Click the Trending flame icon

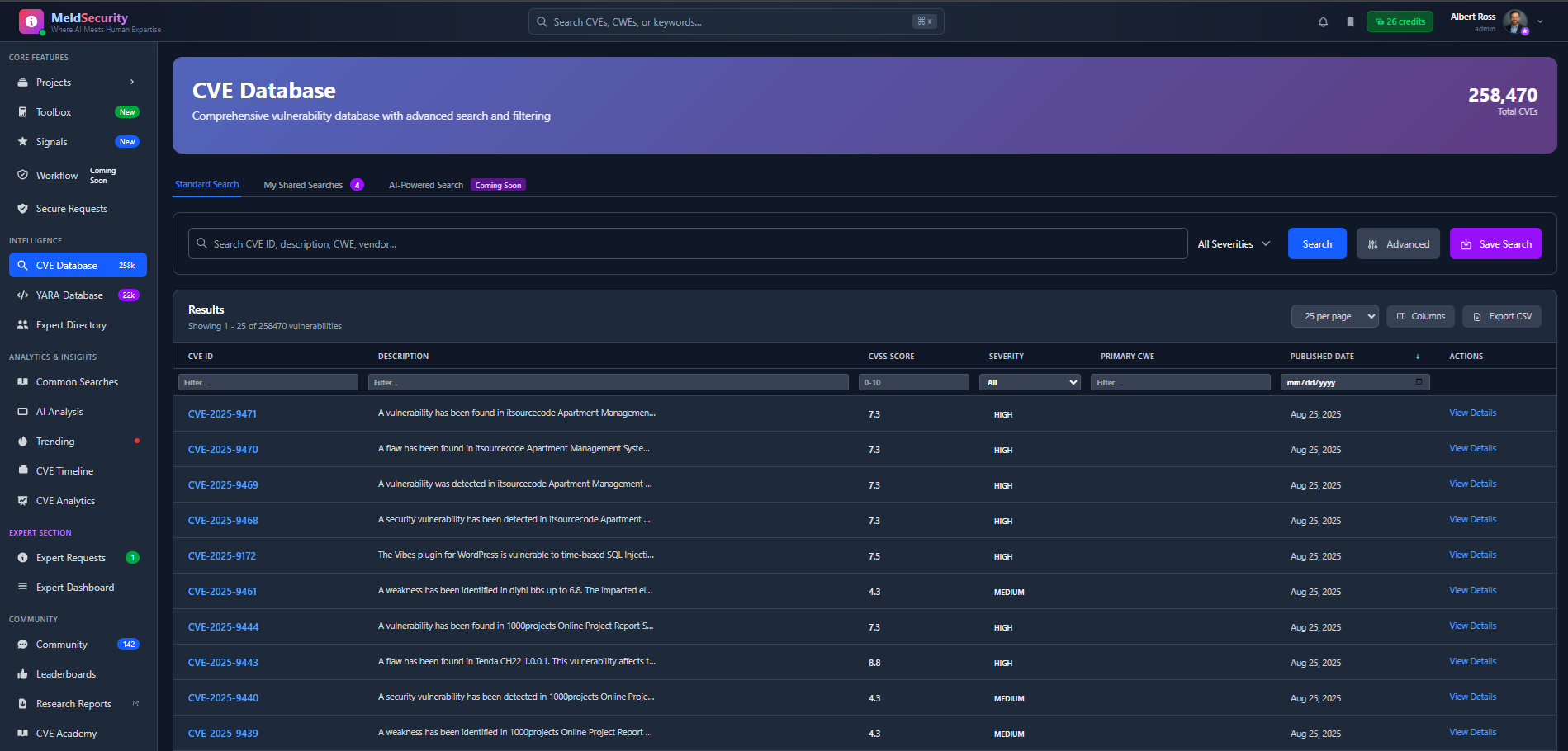[22, 442]
